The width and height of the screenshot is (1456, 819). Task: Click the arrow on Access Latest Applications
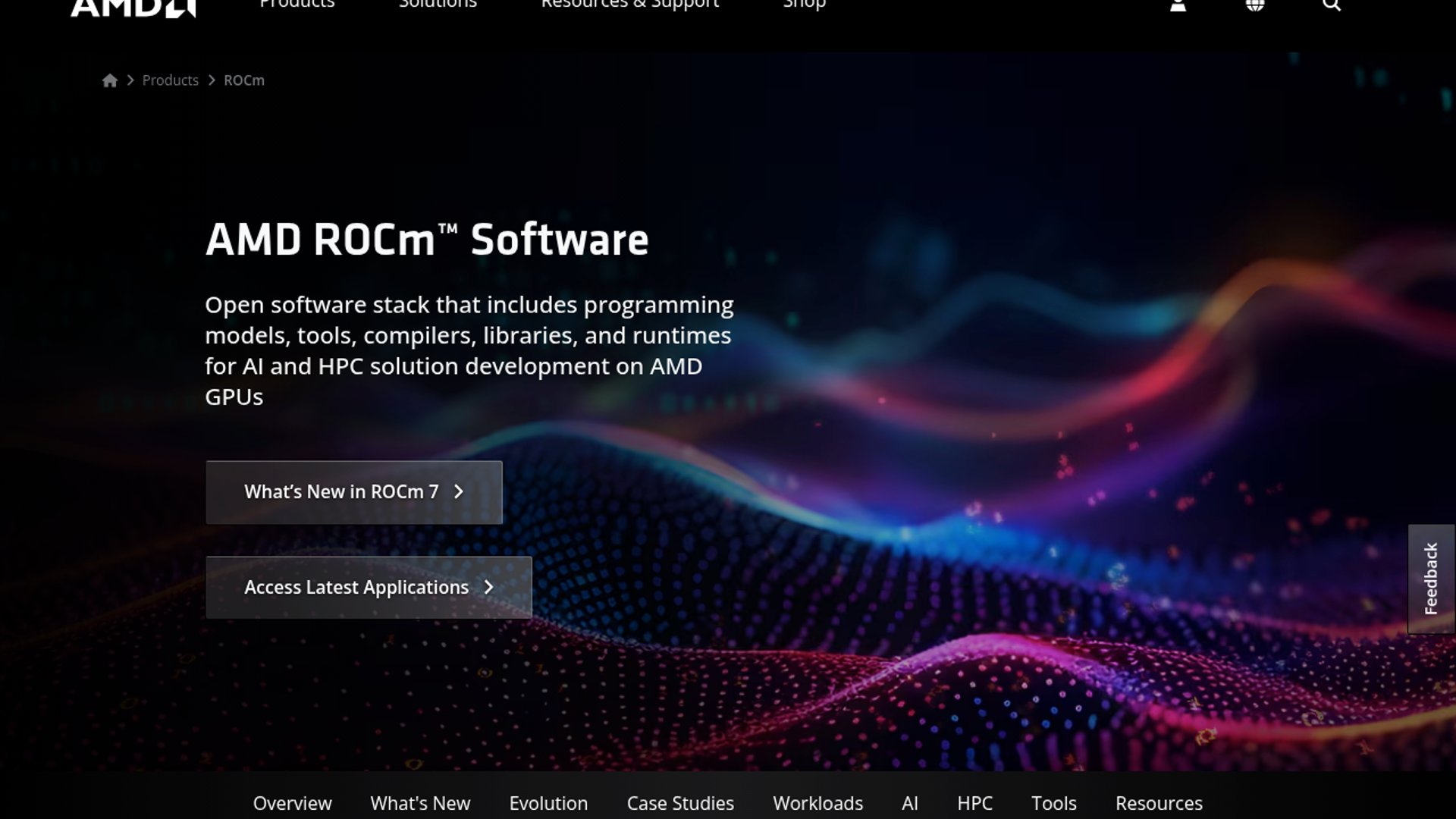point(490,588)
